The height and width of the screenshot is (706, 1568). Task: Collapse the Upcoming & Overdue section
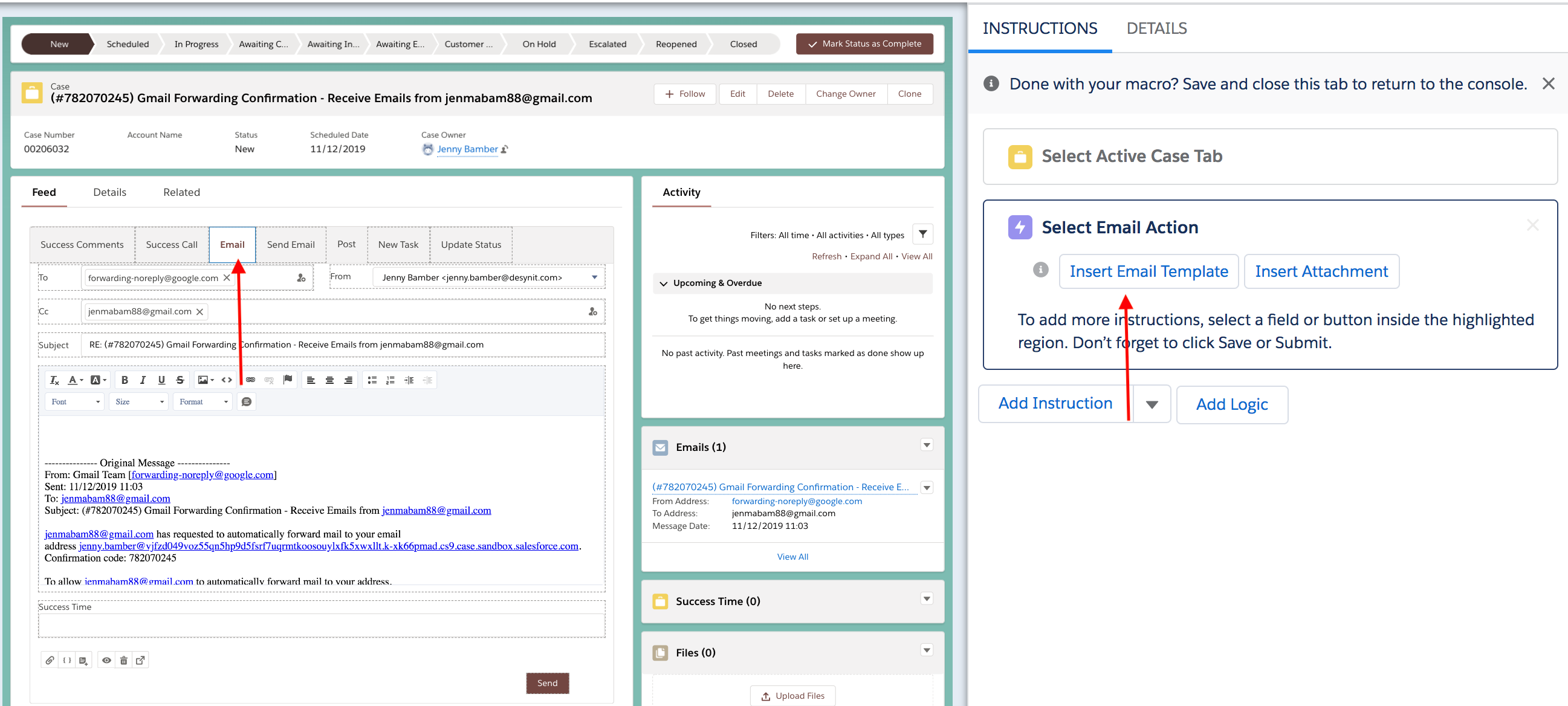click(x=664, y=283)
